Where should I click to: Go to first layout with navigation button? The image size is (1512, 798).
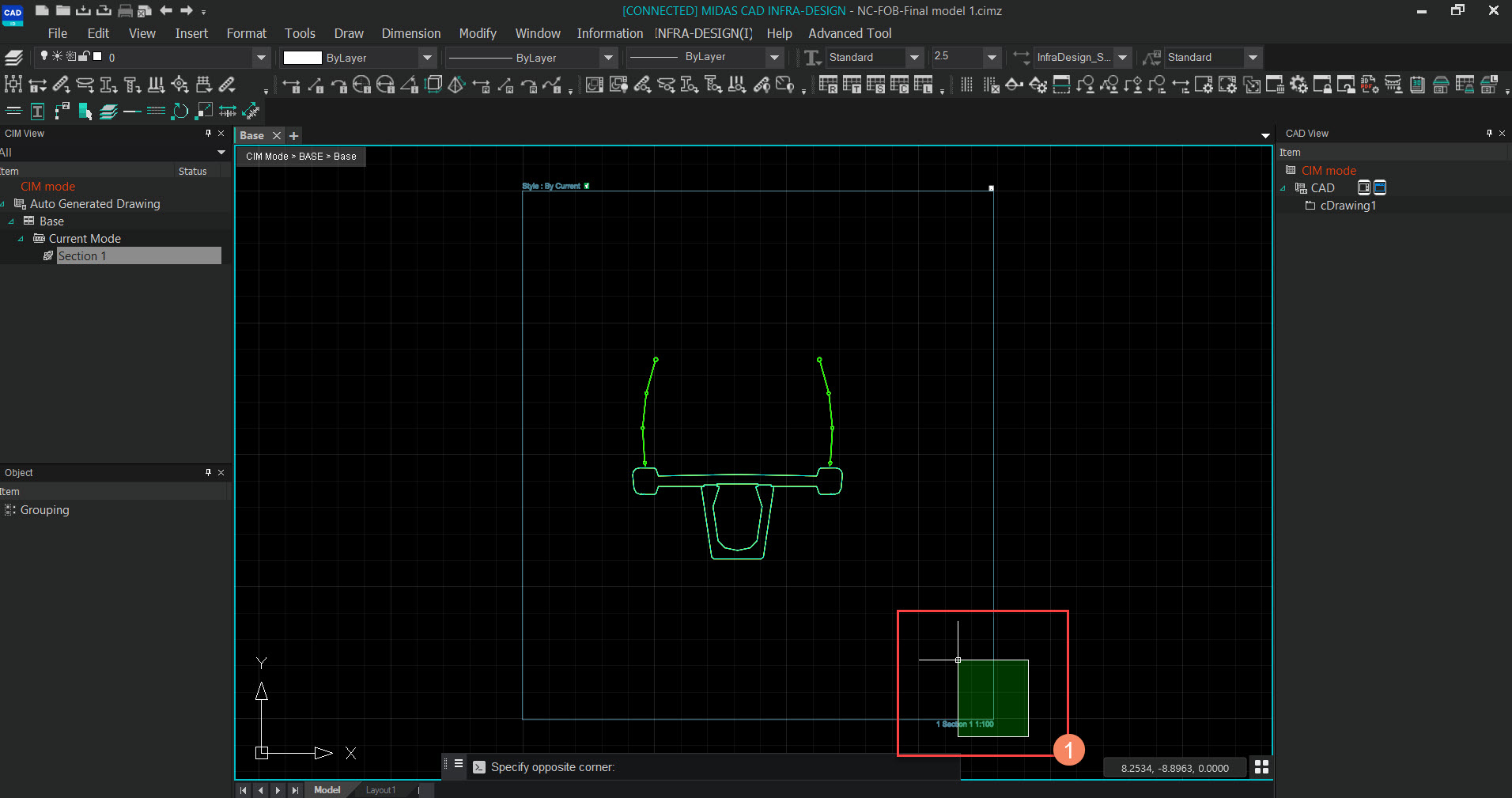pos(244,790)
